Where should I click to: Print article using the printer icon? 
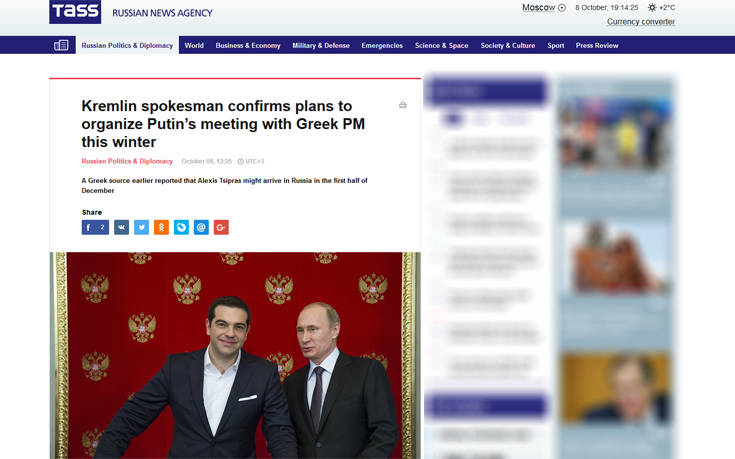click(x=403, y=105)
